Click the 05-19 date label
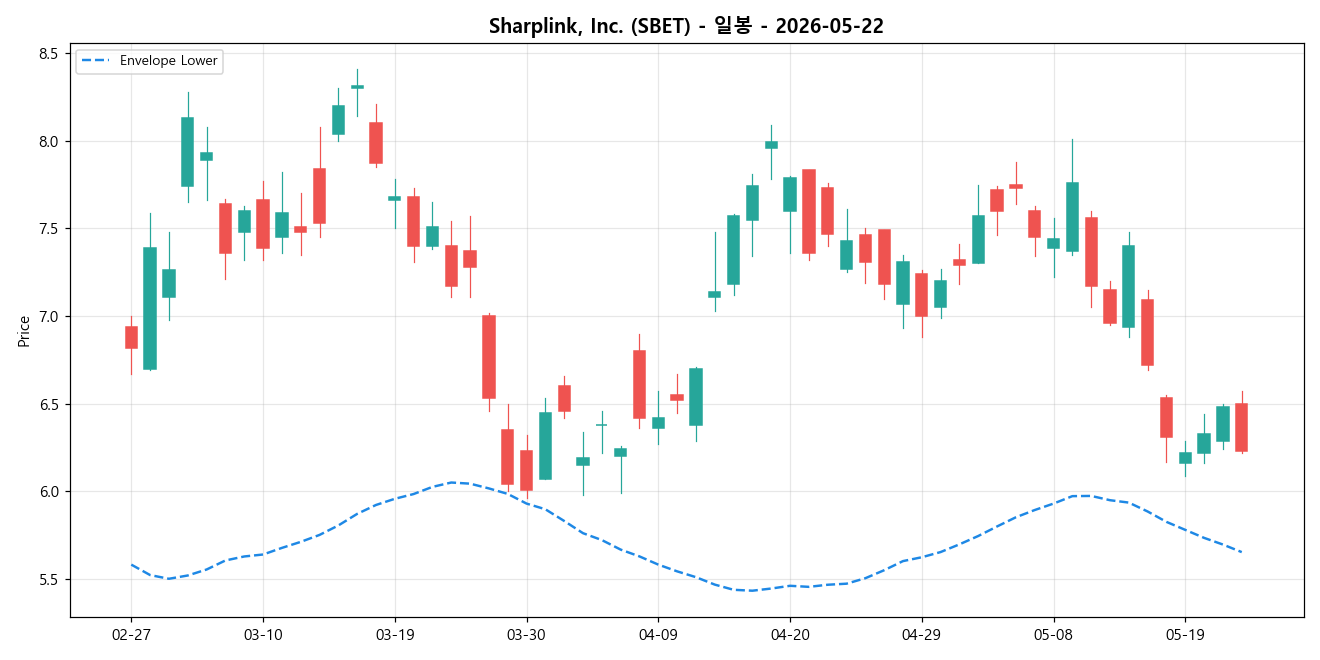The width and height of the screenshot is (1320, 660). (x=1185, y=634)
